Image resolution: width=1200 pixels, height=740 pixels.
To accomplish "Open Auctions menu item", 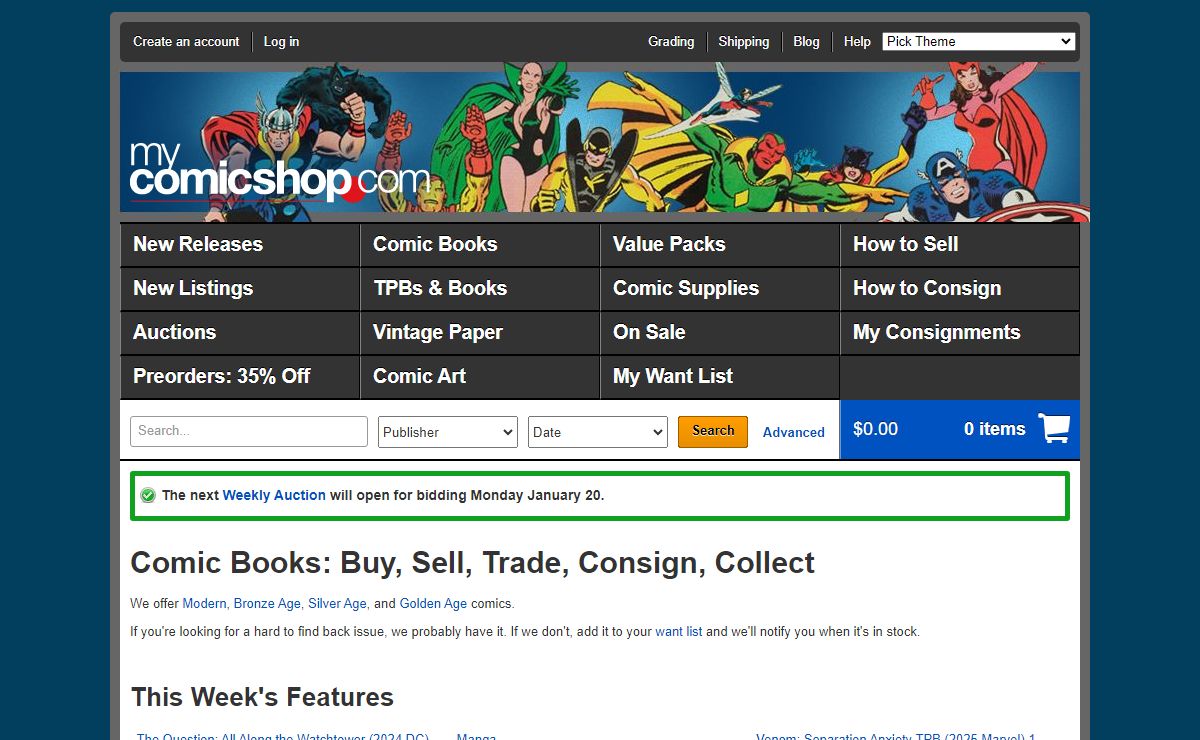I will click(x=240, y=332).
